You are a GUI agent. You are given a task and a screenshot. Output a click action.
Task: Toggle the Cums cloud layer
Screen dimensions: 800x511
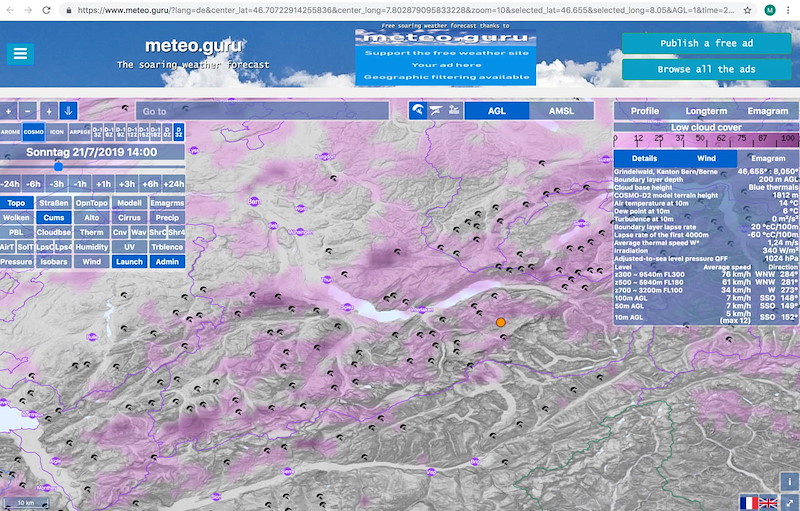[x=54, y=217]
